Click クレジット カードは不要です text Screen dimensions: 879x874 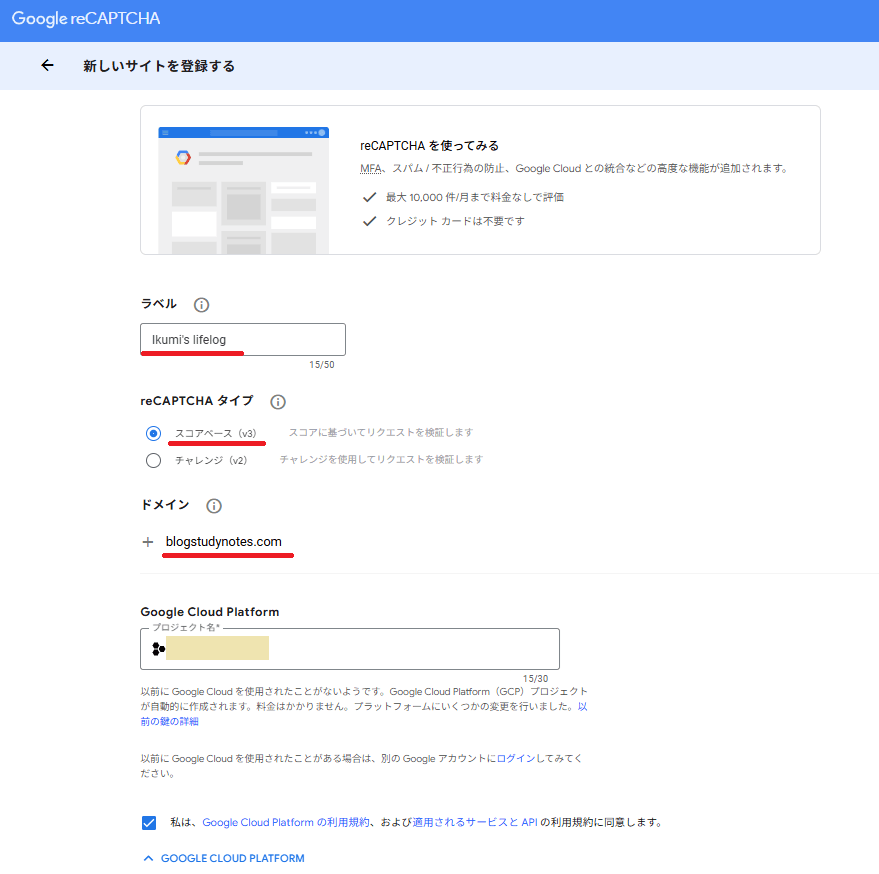pos(455,221)
